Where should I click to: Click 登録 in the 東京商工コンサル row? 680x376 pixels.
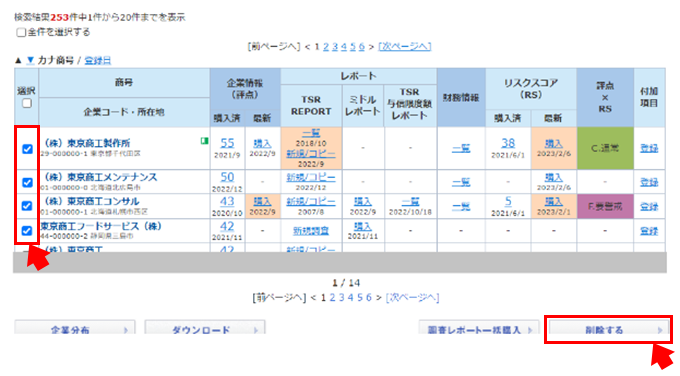click(x=649, y=206)
